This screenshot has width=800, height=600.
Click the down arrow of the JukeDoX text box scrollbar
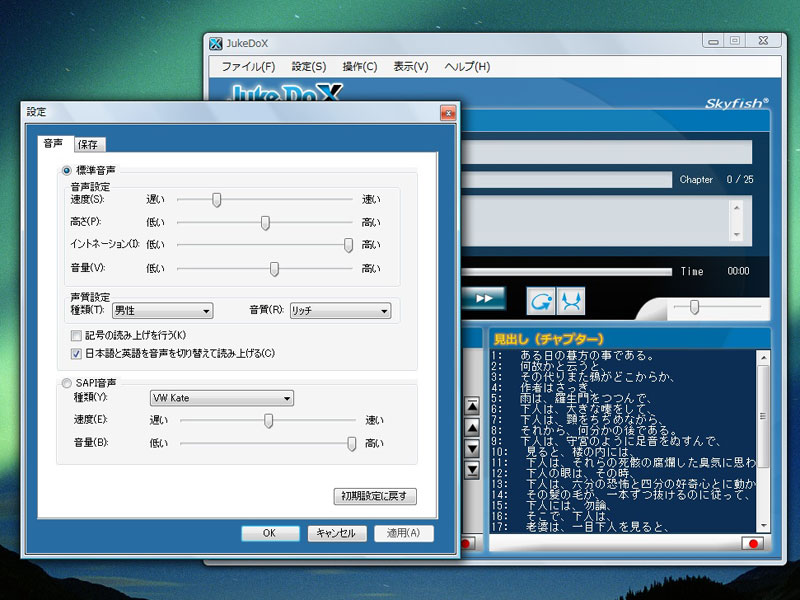point(736,235)
